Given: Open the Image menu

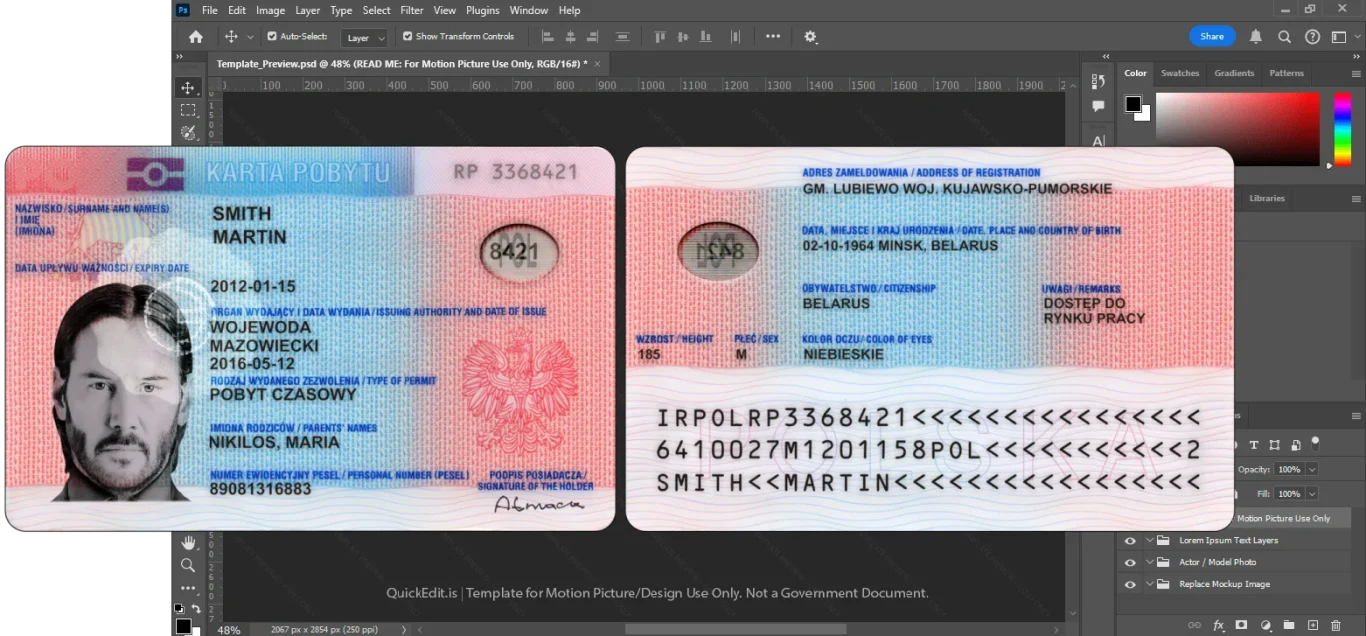Looking at the screenshot, I should tap(271, 10).
